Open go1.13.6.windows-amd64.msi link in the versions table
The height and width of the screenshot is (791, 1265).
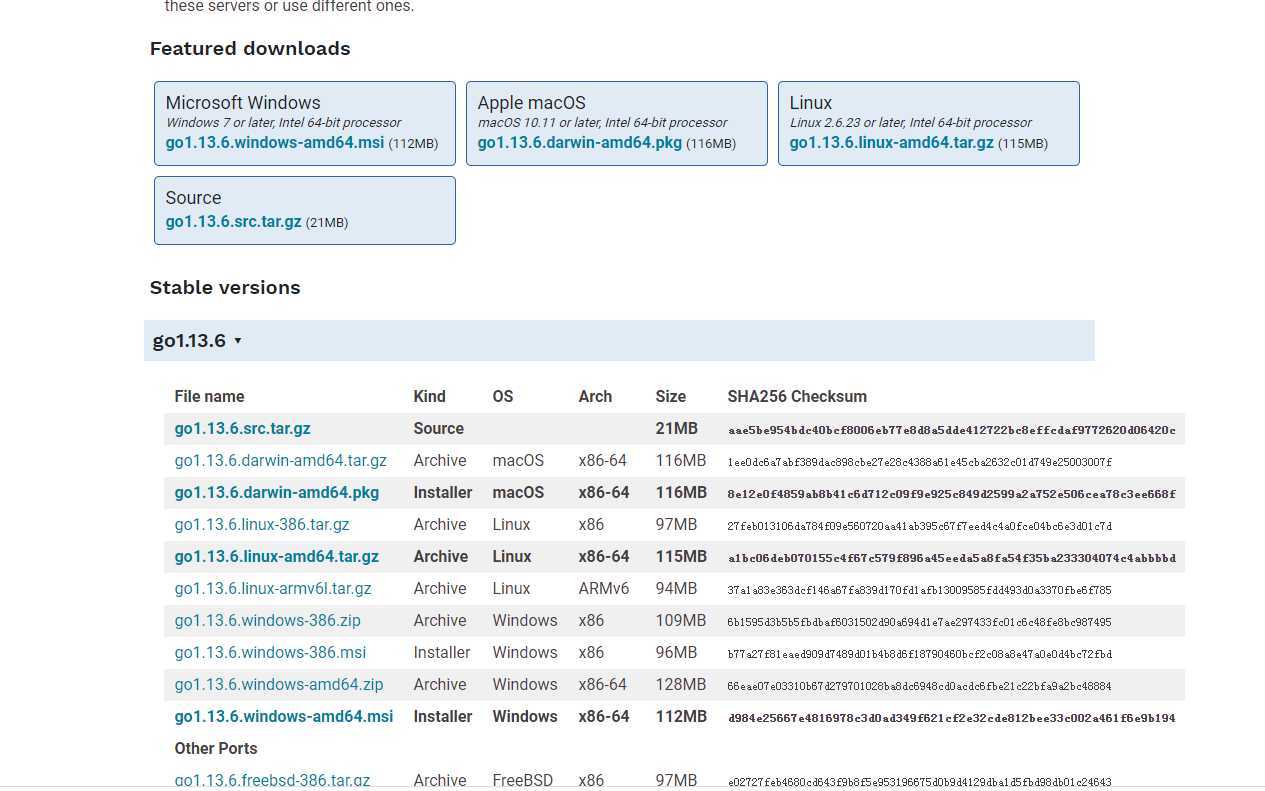point(284,717)
